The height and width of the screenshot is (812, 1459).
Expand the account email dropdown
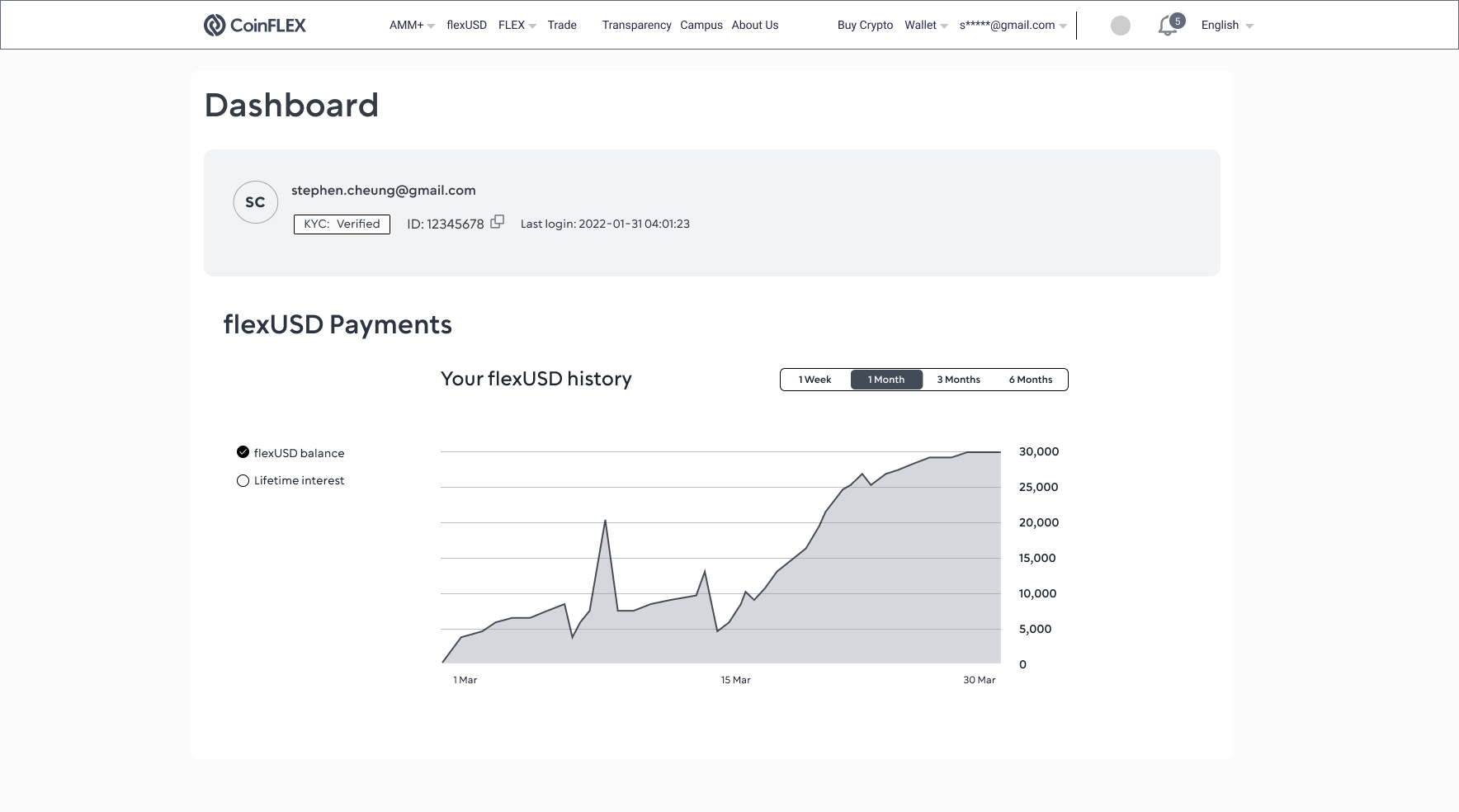pos(1013,26)
